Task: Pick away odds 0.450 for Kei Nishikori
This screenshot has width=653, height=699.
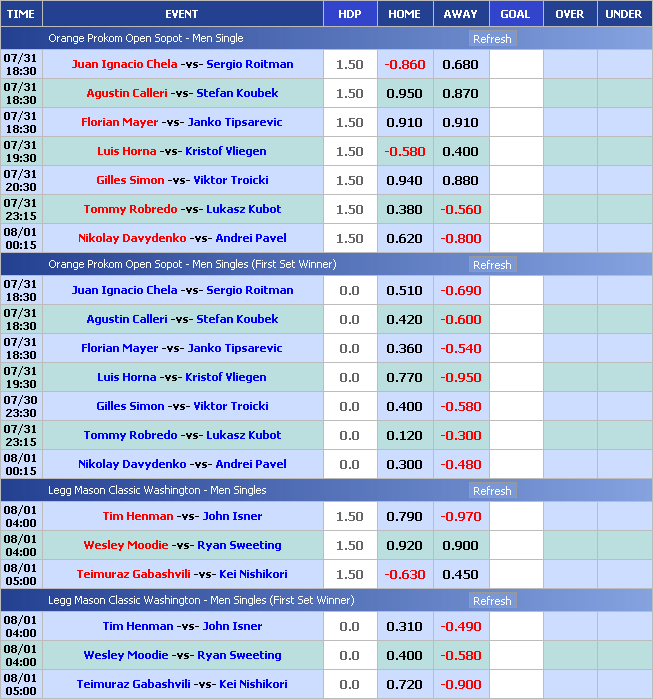Action: point(460,574)
